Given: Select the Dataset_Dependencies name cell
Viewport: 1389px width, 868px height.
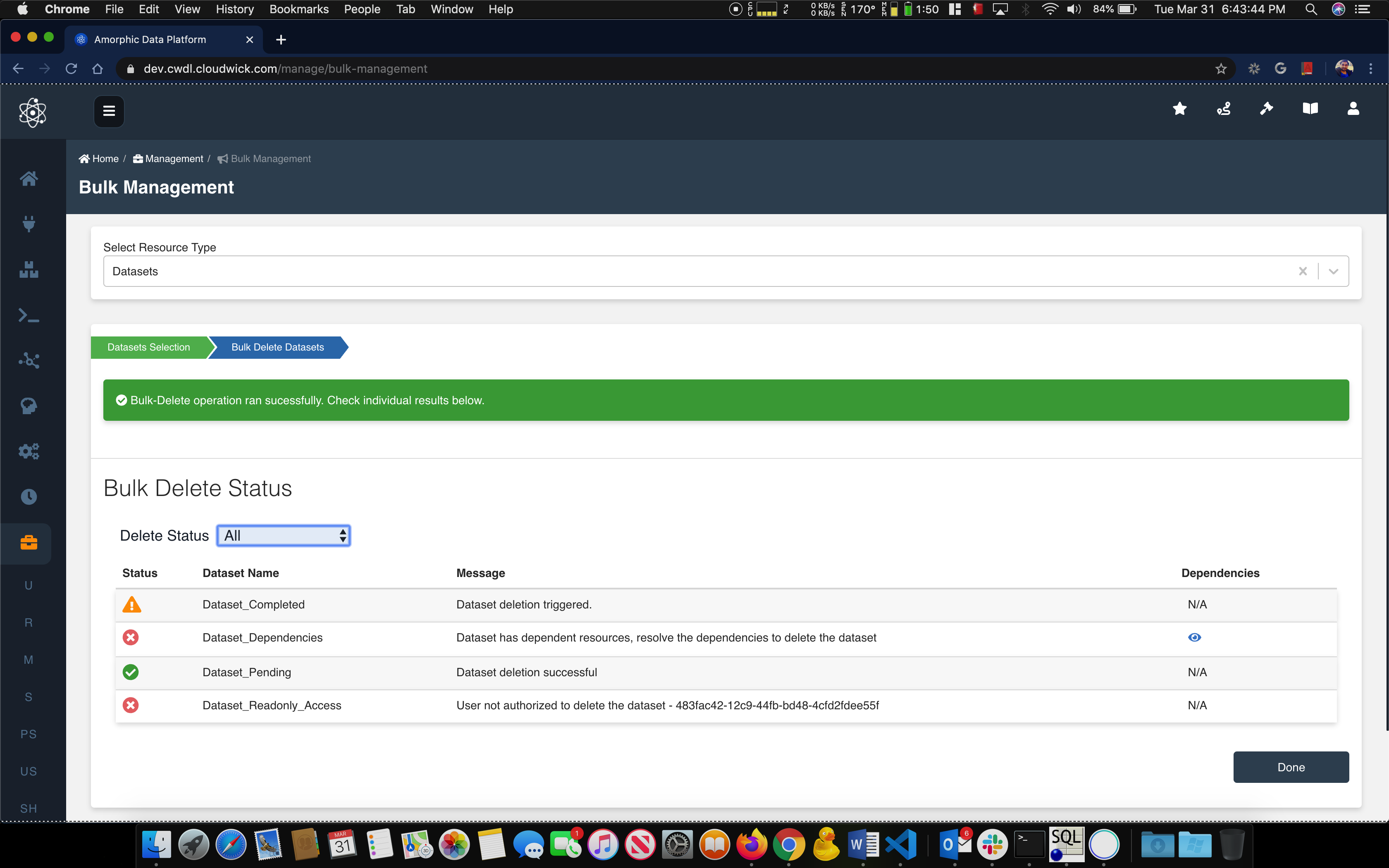Looking at the screenshot, I should tap(263, 638).
